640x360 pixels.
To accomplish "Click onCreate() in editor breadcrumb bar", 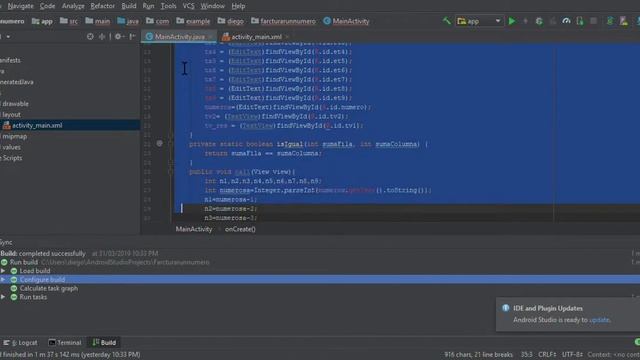I will 240,229.
